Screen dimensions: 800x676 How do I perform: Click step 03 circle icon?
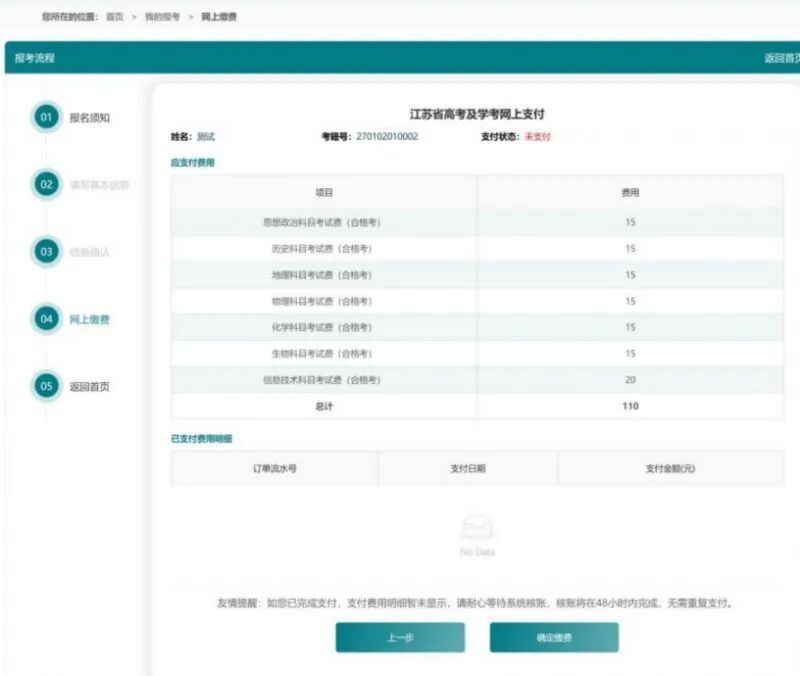coord(46,252)
